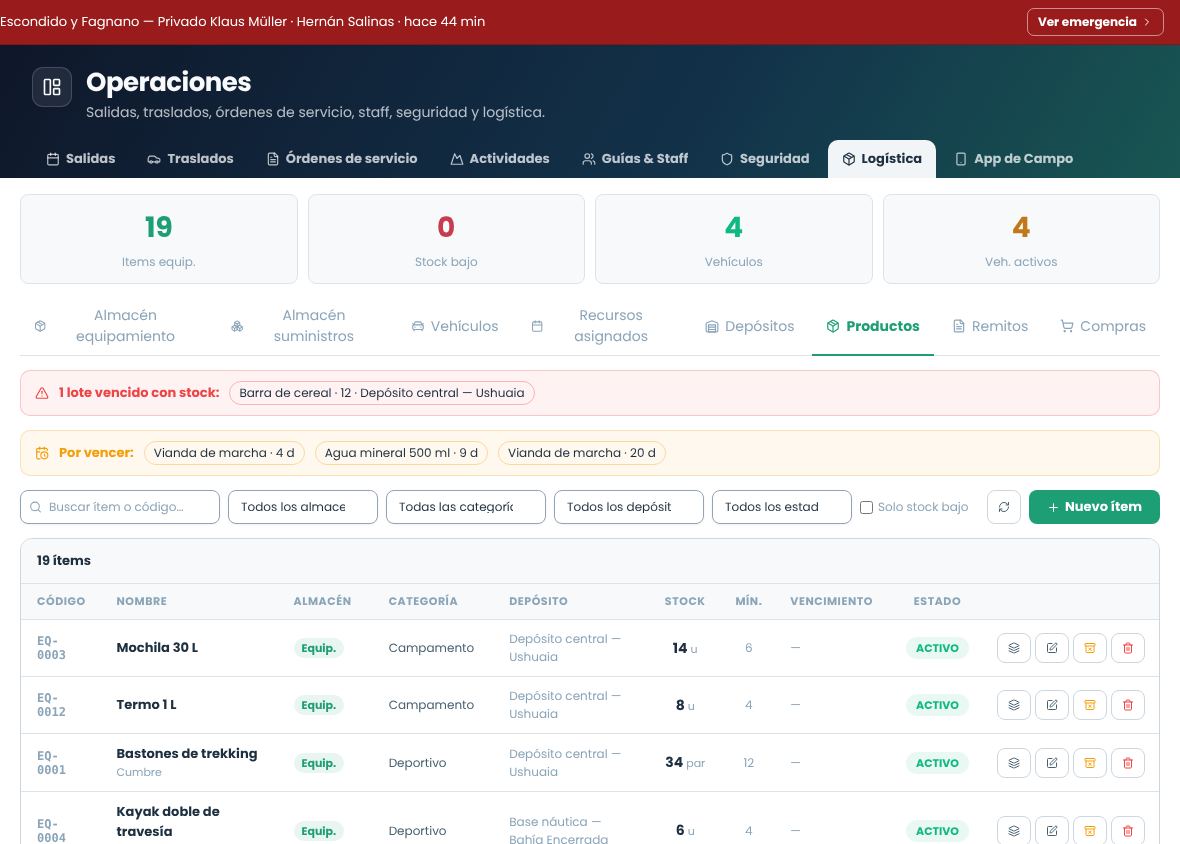This screenshot has width=1180, height=844.
Task: Switch to the Traslados tab
Action: click(x=190, y=159)
